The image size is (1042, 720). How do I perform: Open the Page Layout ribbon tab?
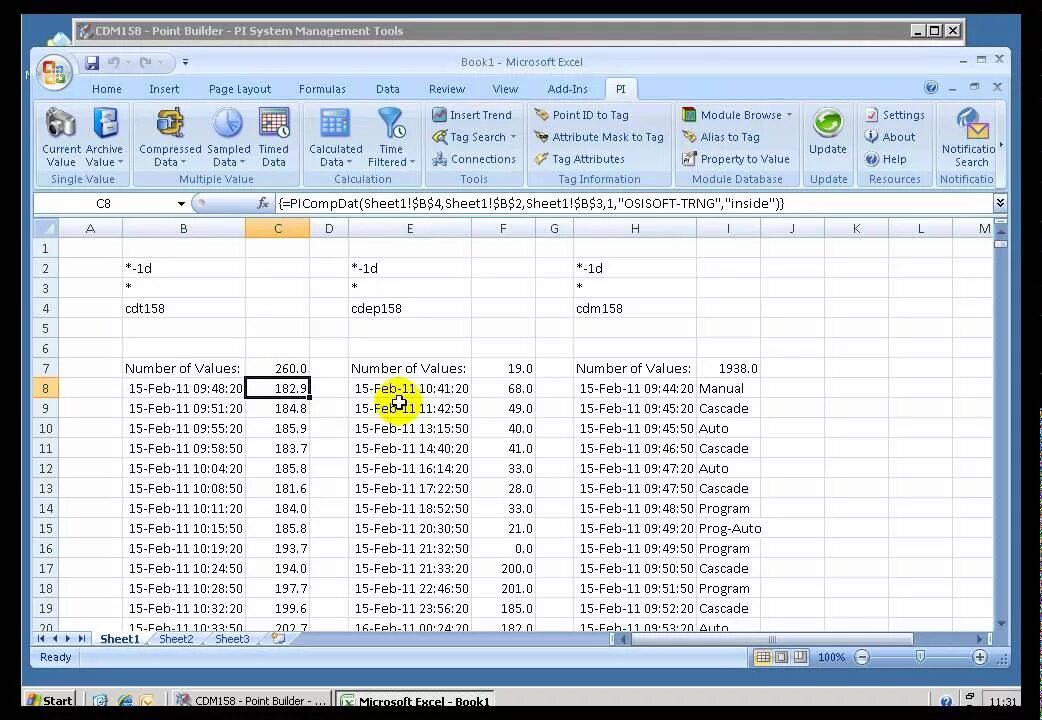(x=240, y=89)
